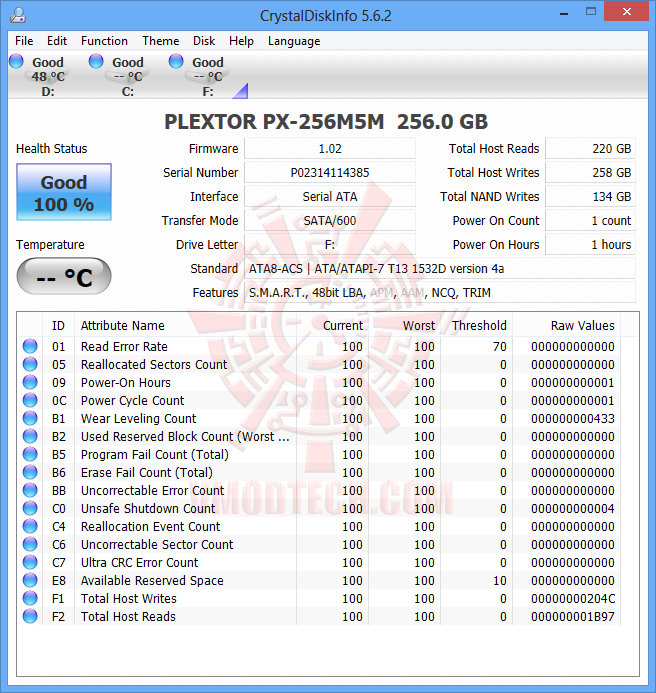The width and height of the screenshot is (656, 693).
Task: Select disk F: status orb
Action: tap(175, 61)
